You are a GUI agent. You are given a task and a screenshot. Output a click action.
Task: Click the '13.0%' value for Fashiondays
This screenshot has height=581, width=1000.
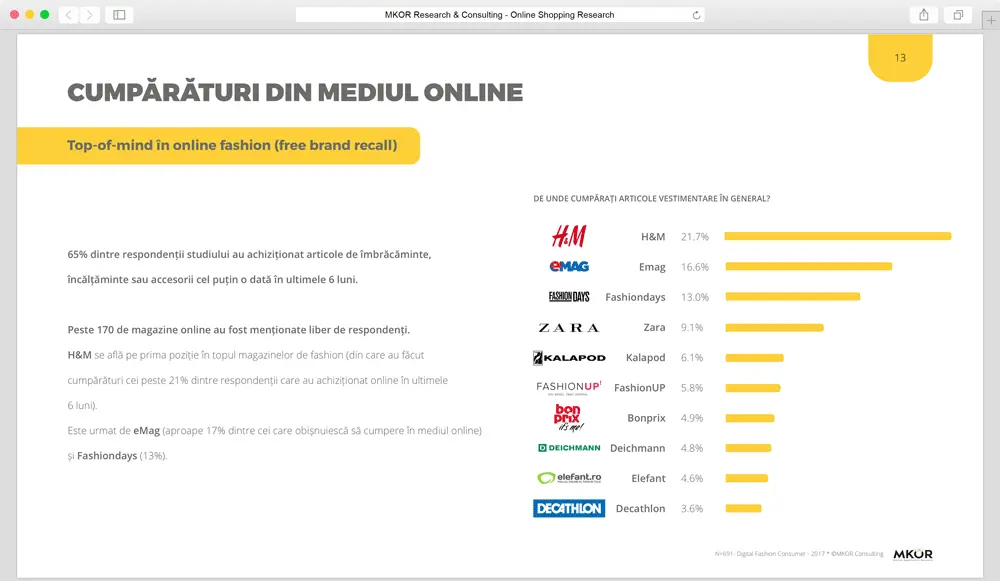click(695, 297)
